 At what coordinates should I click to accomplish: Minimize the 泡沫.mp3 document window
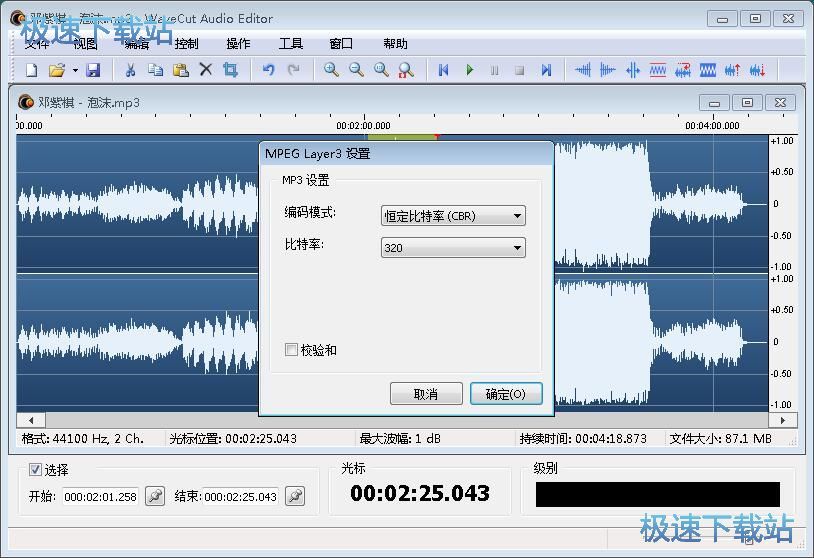pyautogui.click(x=714, y=103)
